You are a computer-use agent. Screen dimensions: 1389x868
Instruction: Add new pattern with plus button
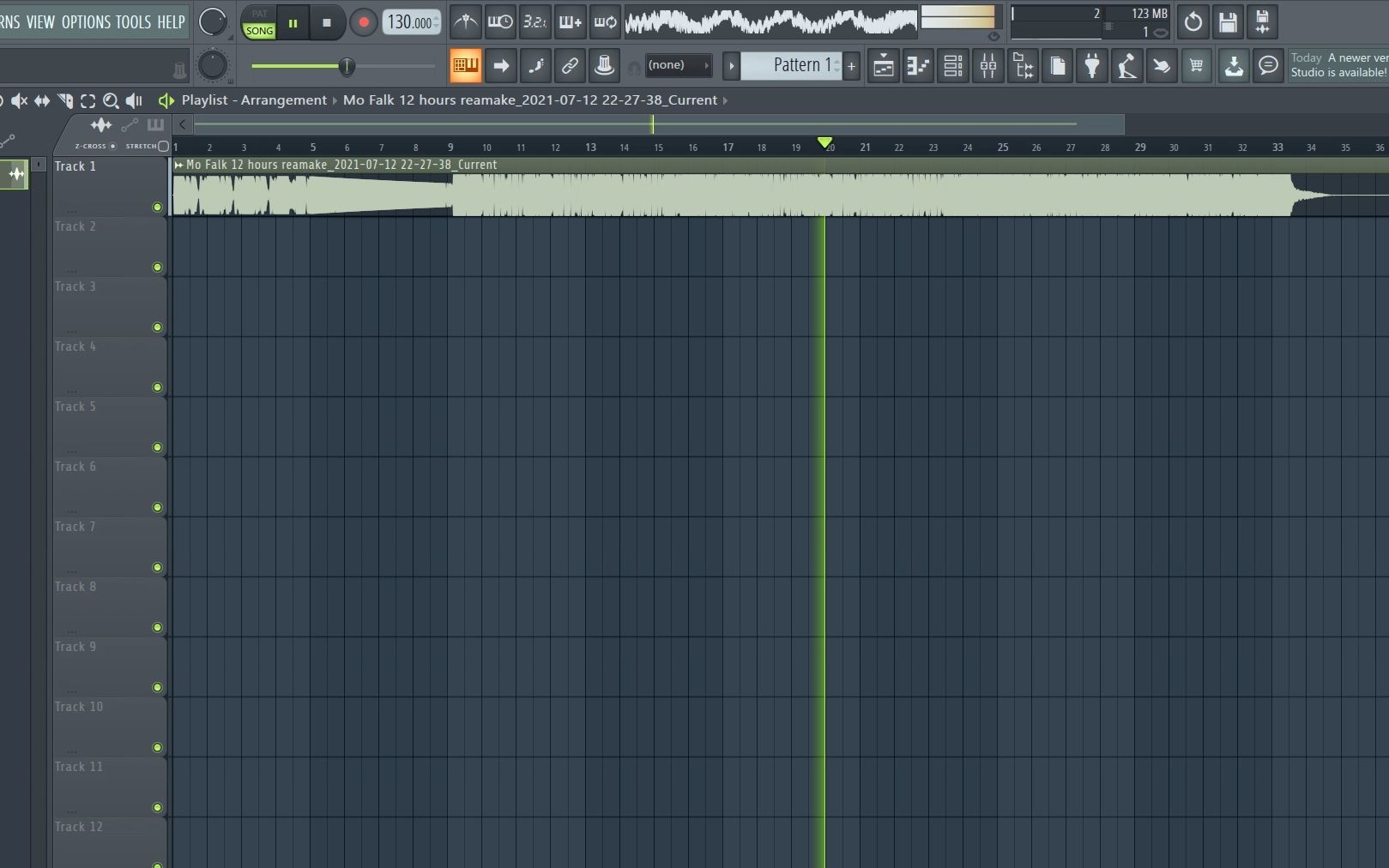coord(851,66)
